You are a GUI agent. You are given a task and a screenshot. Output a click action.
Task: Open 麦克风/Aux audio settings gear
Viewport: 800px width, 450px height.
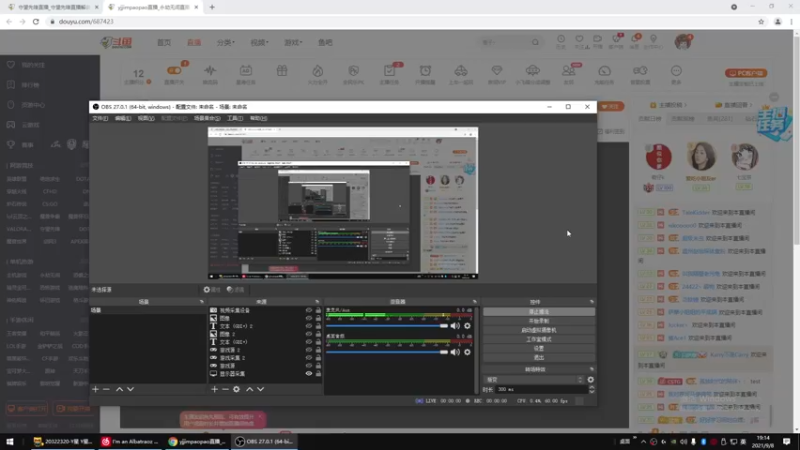point(467,326)
